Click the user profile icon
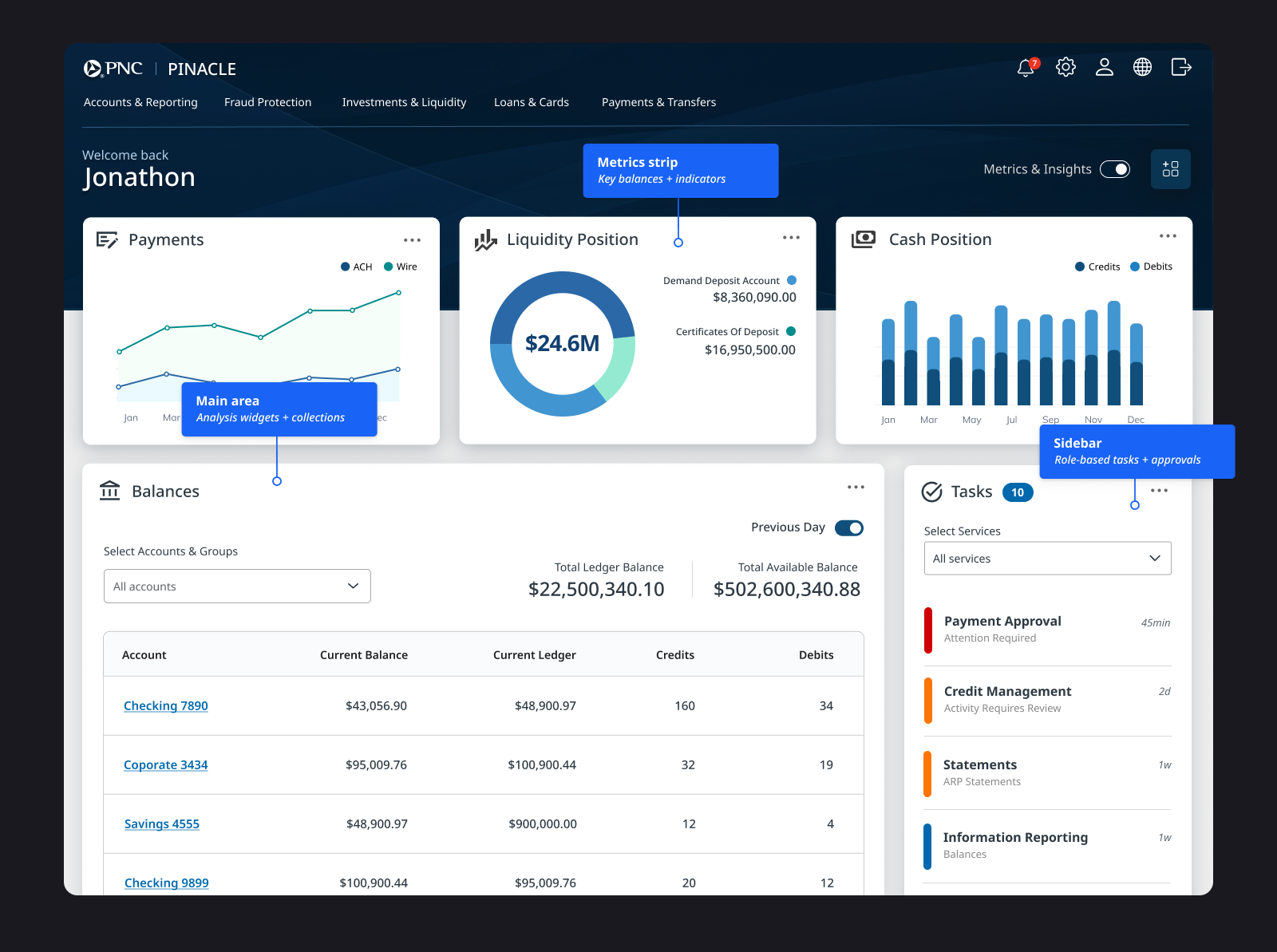The image size is (1277, 952). point(1104,67)
